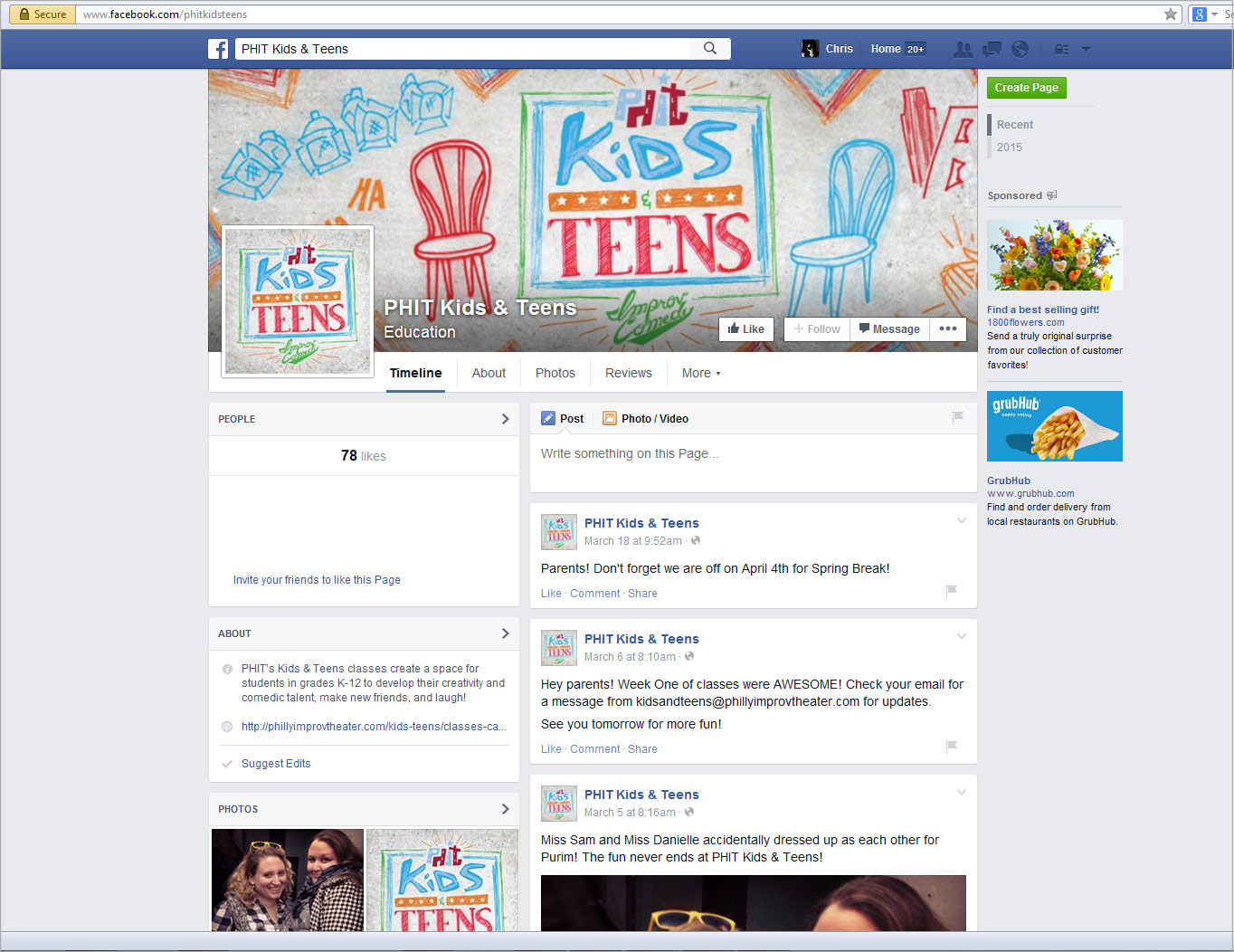
Task: Open Kids Teens logo photo in Photos
Action: tap(442, 880)
